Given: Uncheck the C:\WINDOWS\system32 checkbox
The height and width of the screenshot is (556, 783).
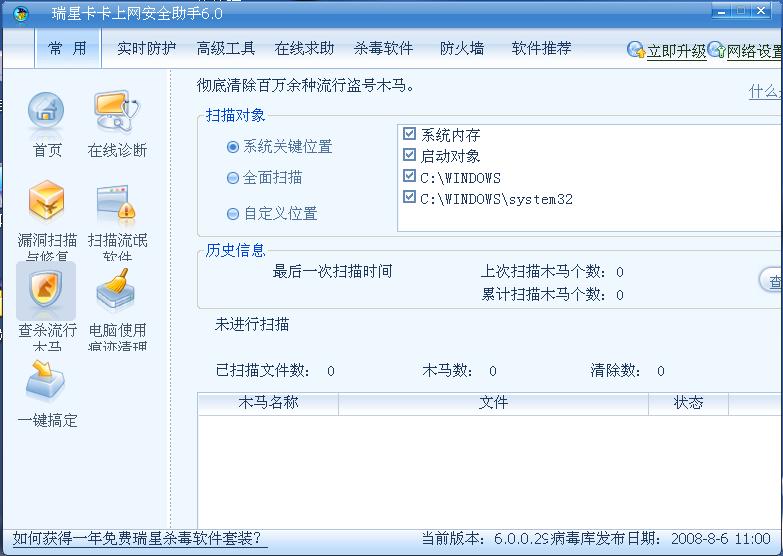Looking at the screenshot, I should [409, 197].
